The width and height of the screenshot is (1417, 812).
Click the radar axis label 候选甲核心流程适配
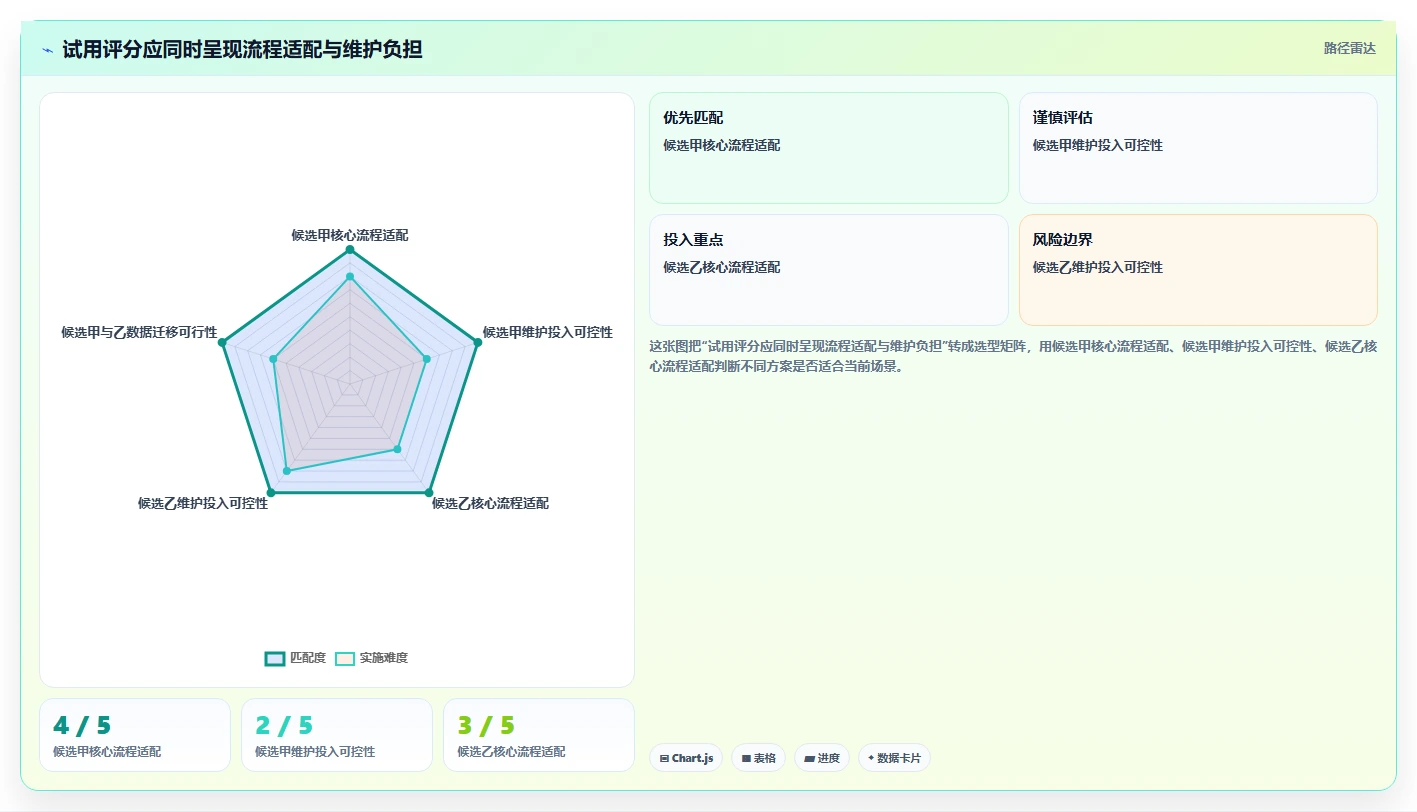[x=350, y=235]
